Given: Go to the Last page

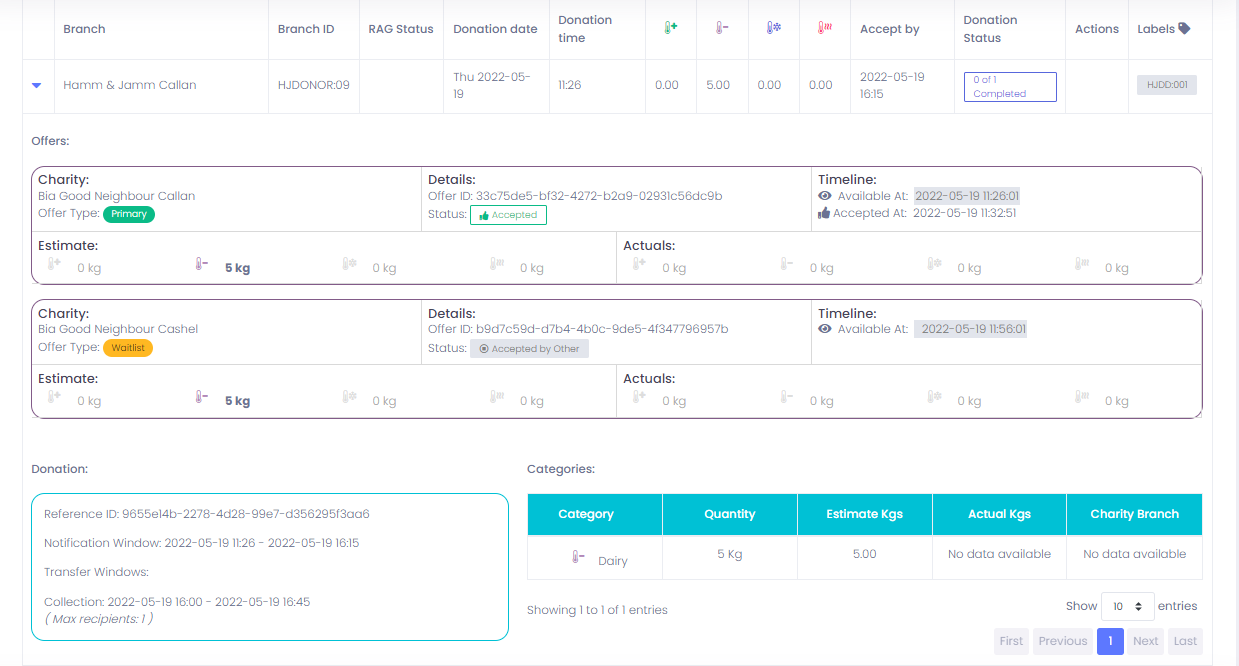Looking at the screenshot, I should pyautogui.click(x=1185, y=641).
